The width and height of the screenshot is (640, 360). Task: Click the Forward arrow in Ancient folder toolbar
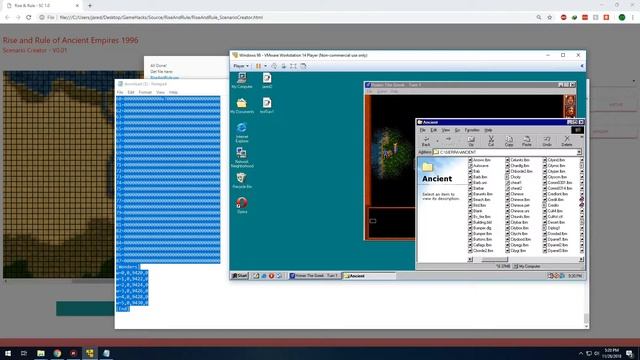[x=448, y=140]
